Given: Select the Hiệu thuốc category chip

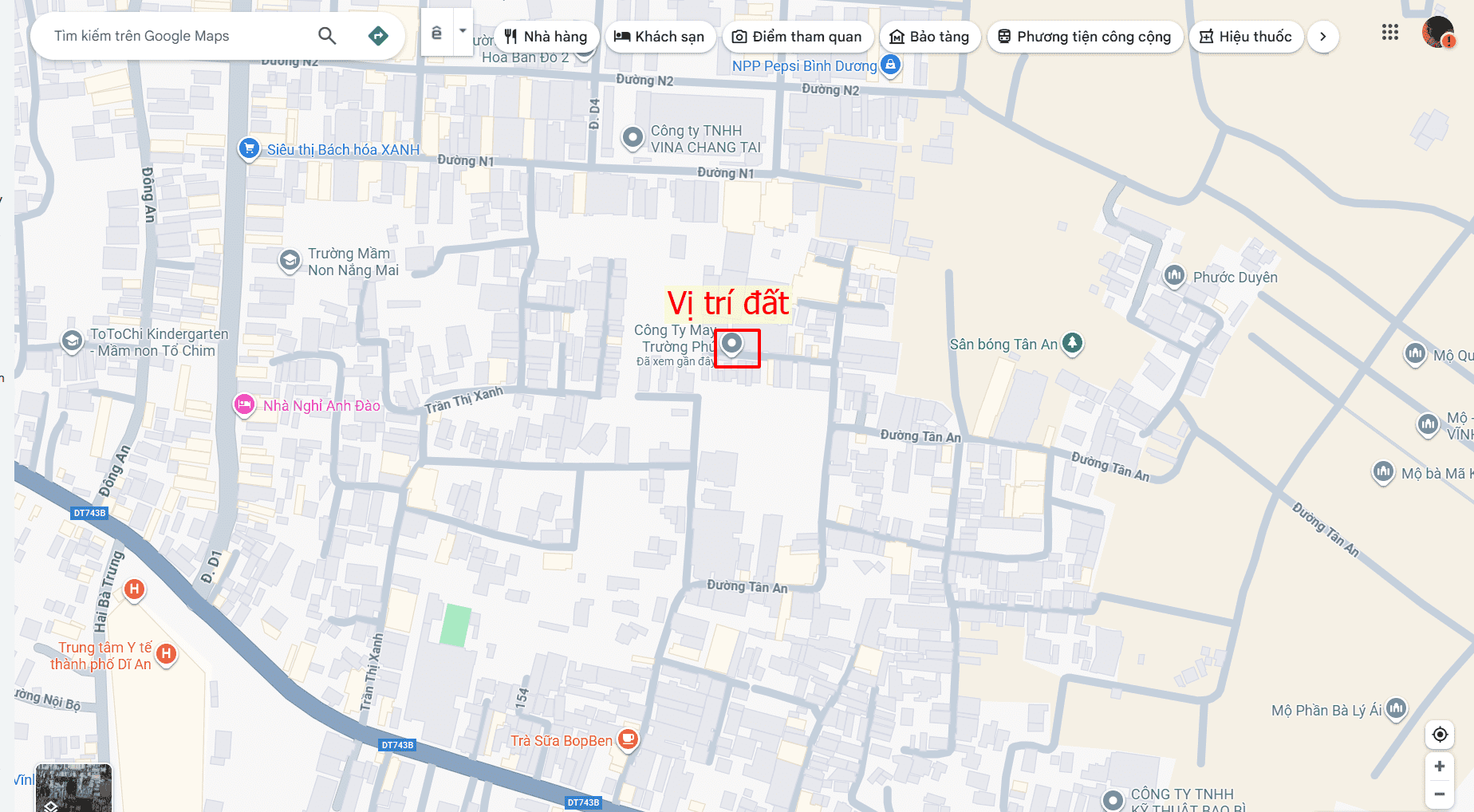Looking at the screenshot, I should 1246,37.
